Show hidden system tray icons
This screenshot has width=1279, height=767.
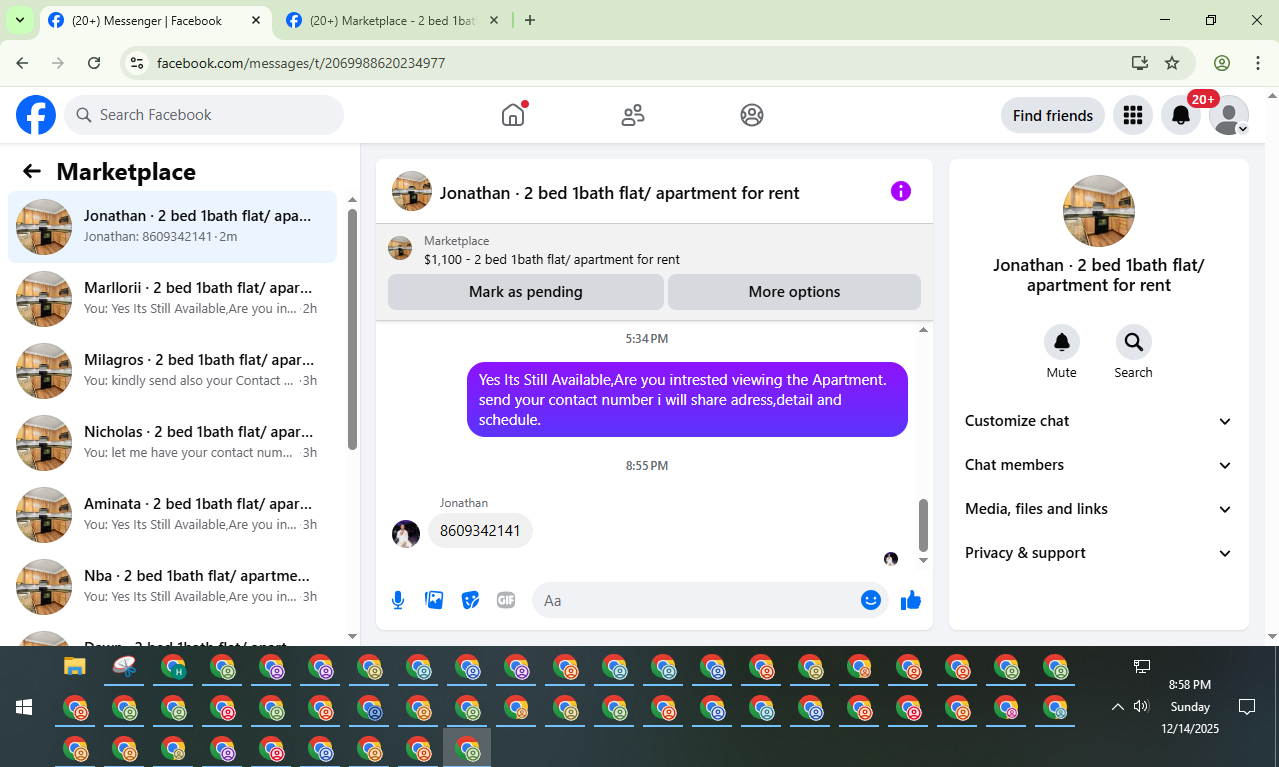point(1117,707)
